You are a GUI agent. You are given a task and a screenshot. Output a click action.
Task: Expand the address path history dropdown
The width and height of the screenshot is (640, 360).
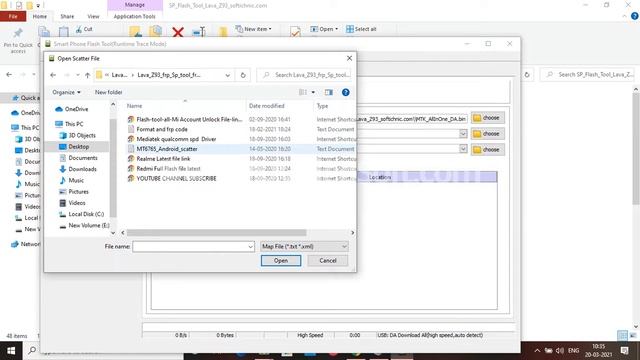(227, 75)
